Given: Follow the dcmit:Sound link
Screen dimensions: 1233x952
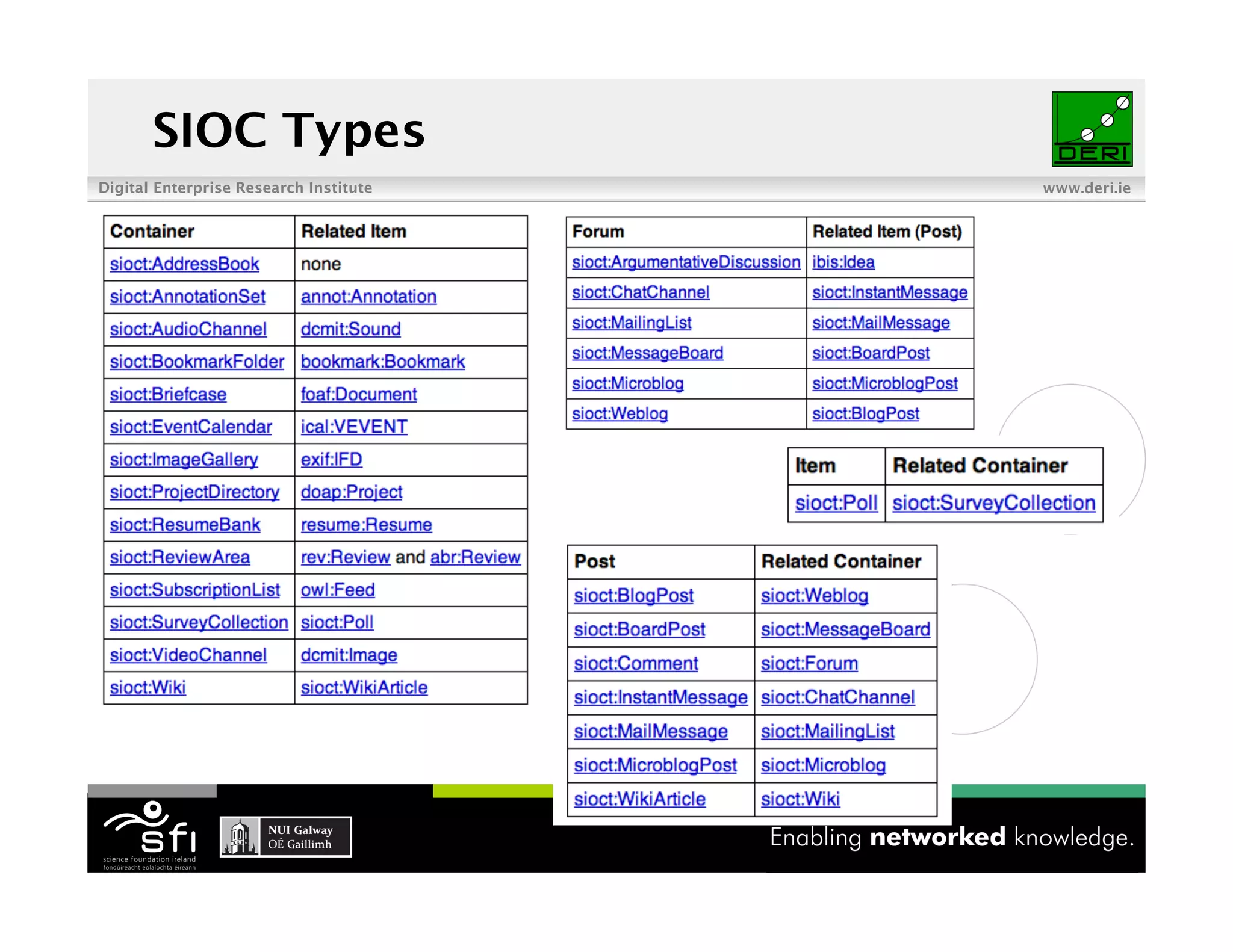Looking at the screenshot, I should 350,329.
